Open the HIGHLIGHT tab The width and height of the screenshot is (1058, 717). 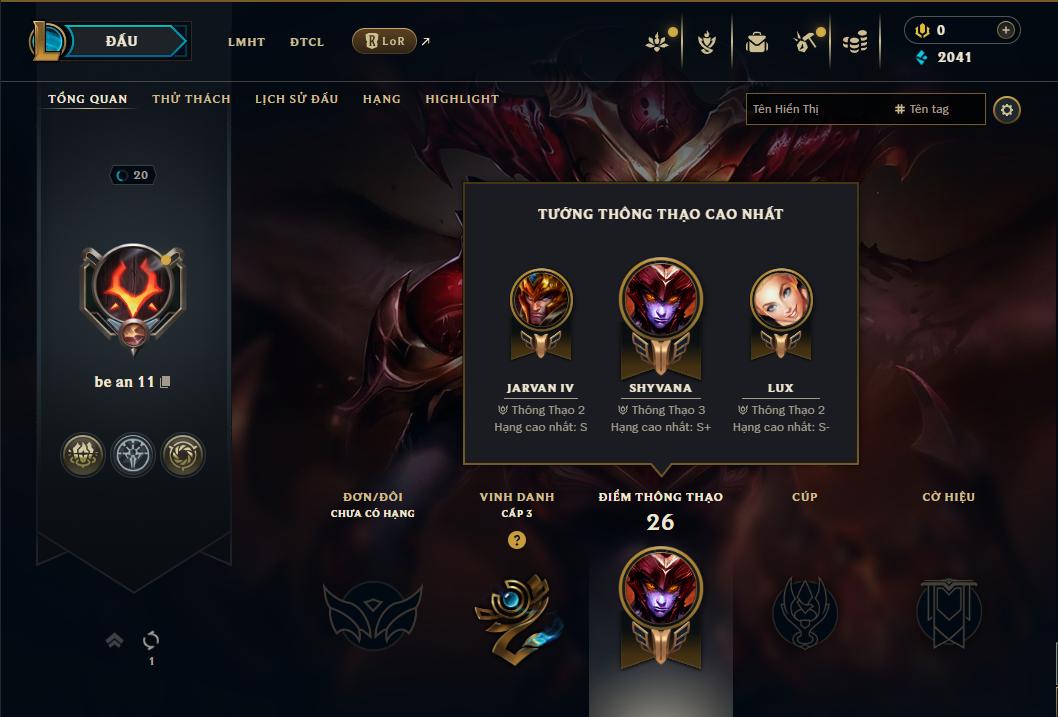(x=462, y=99)
